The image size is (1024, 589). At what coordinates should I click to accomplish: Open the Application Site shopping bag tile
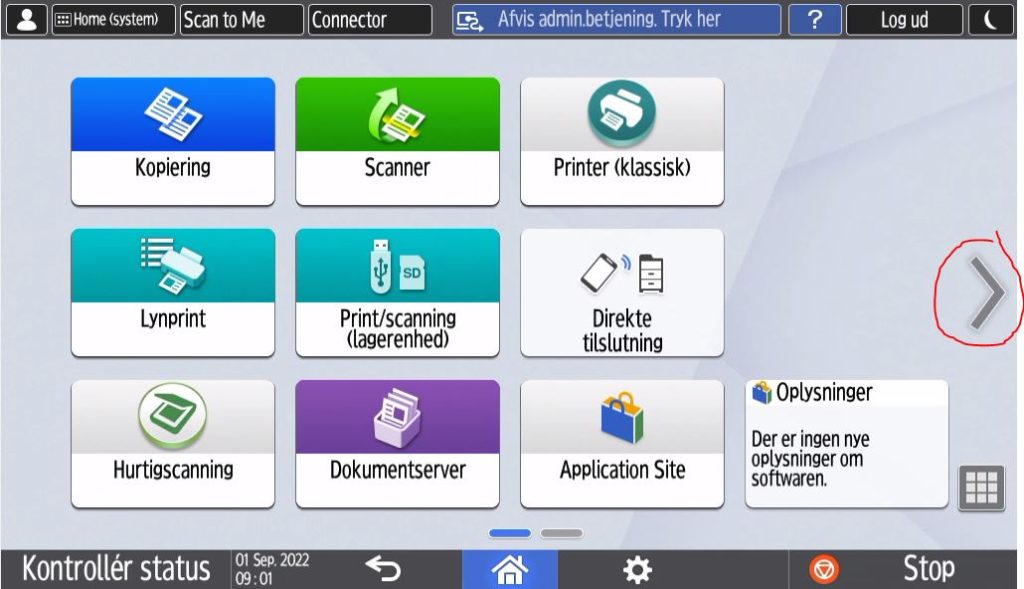622,443
